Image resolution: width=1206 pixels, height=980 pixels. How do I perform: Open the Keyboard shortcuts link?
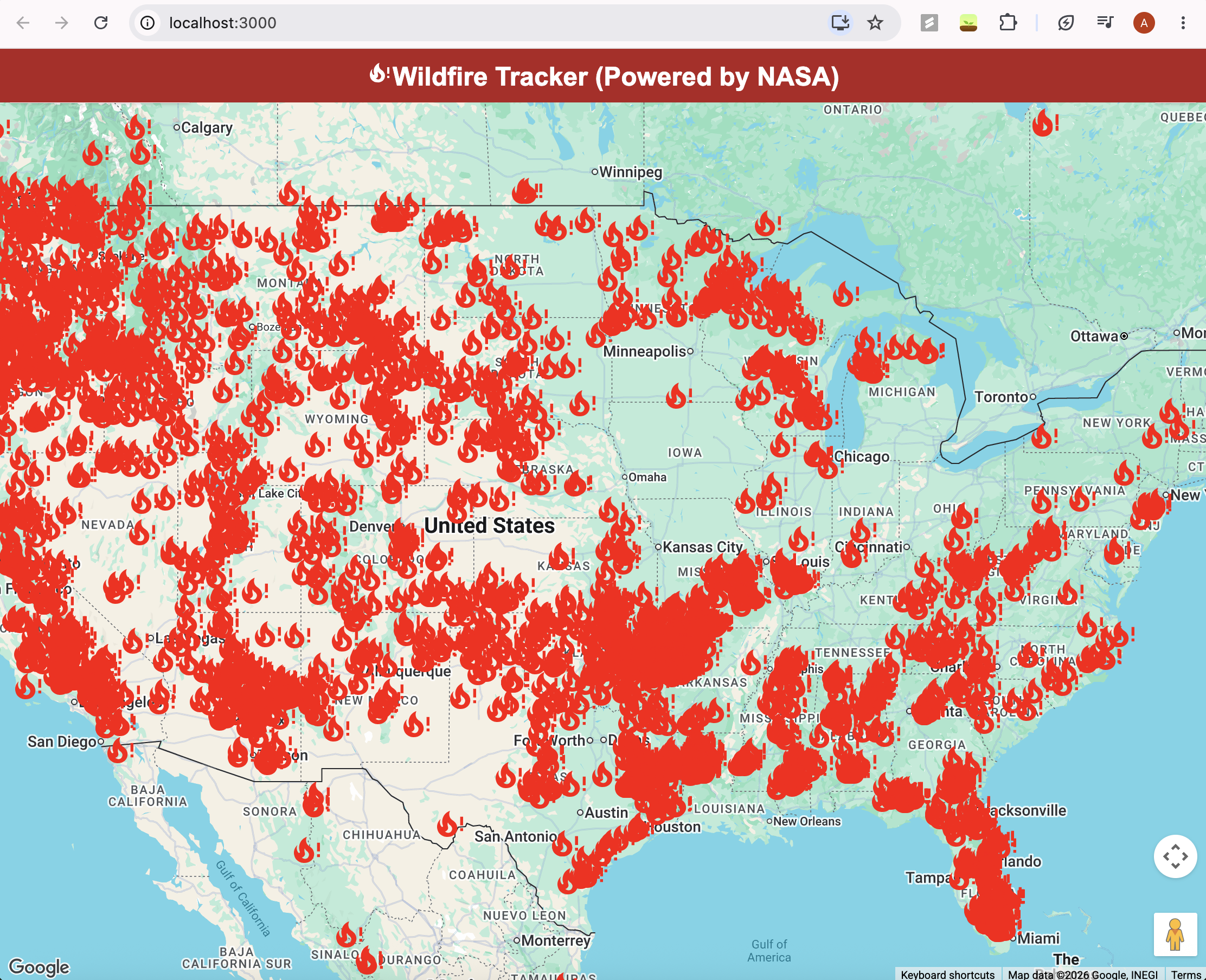(x=947, y=975)
